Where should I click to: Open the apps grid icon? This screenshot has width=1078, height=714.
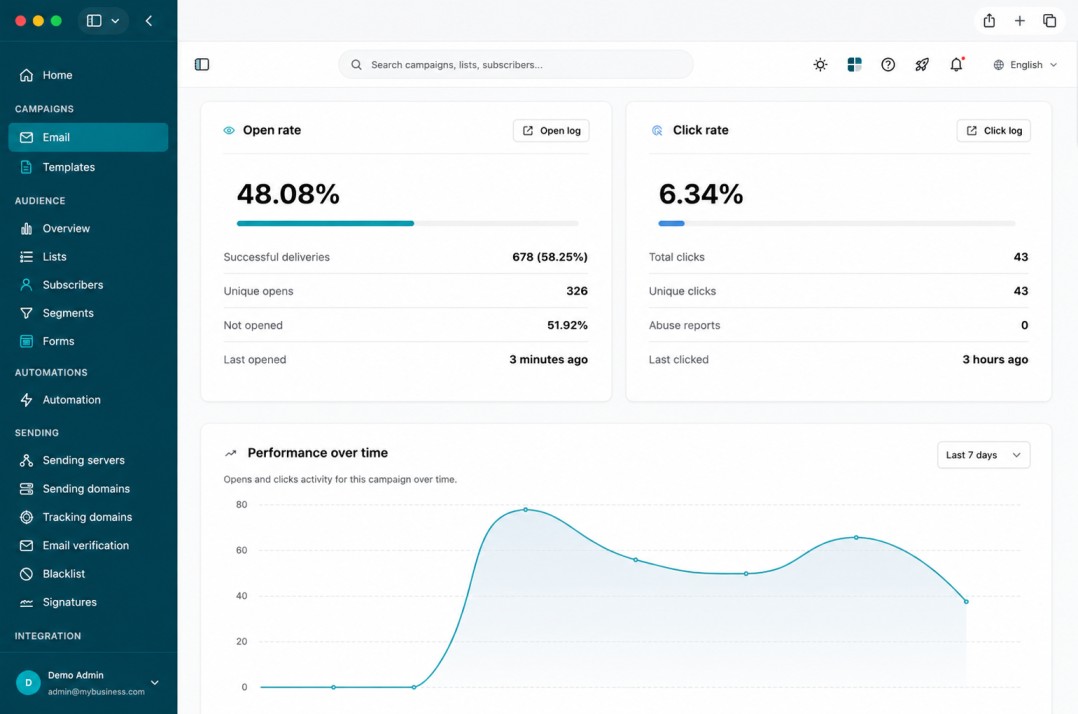854,65
